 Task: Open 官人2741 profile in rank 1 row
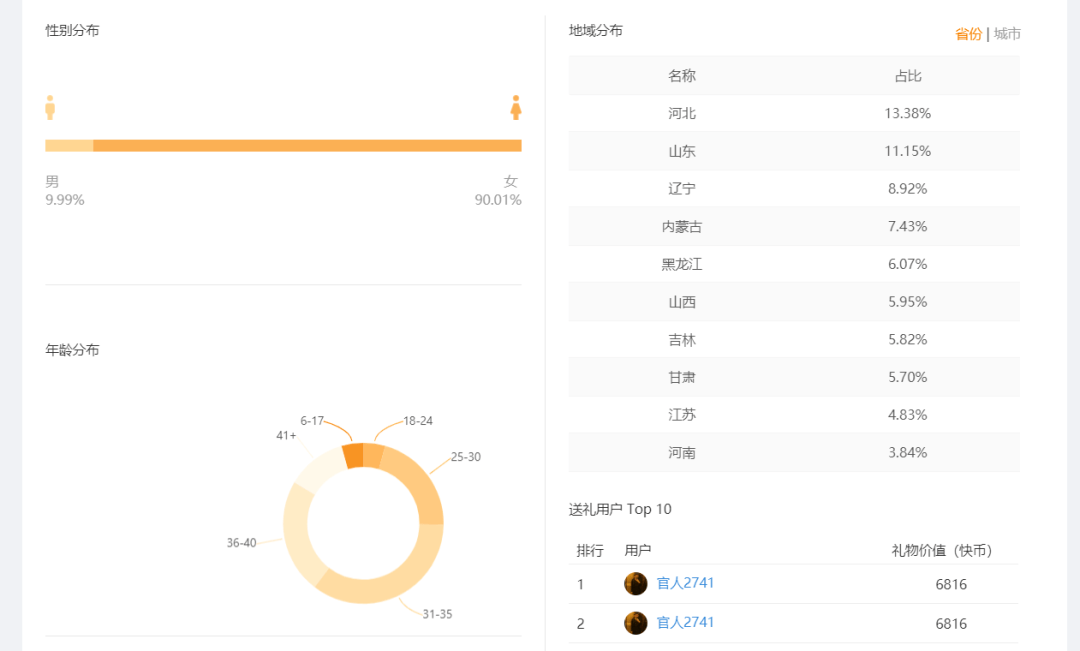686,583
